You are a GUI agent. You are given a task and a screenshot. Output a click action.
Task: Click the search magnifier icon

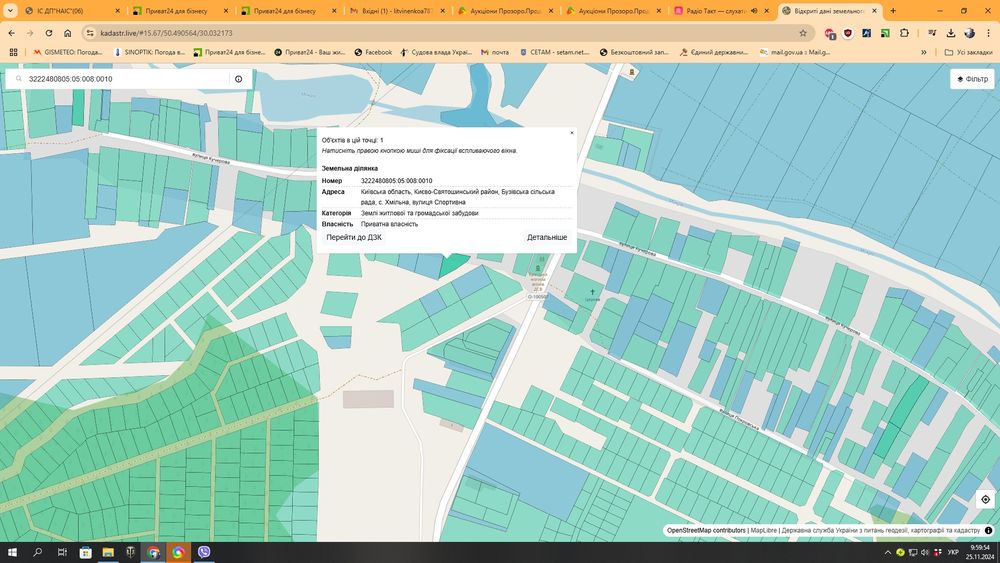point(18,79)
